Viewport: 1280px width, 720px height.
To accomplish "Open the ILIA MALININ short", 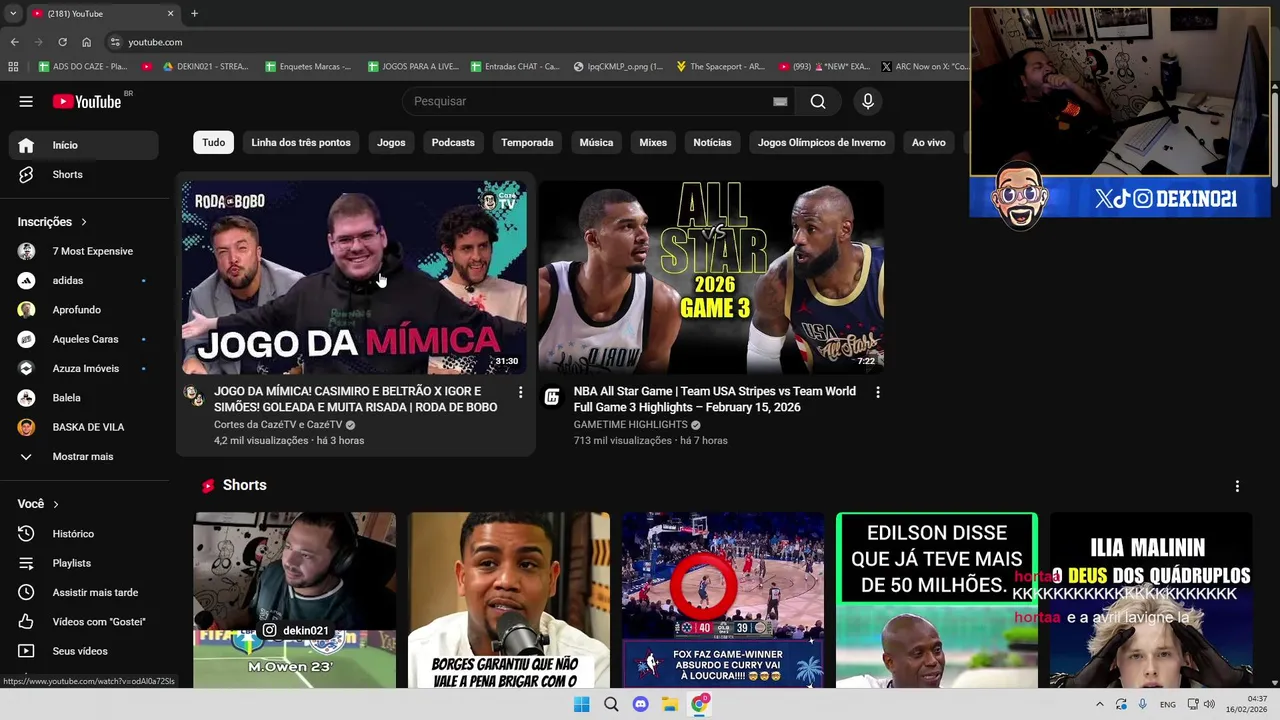I will click(x=1151, y=600).
